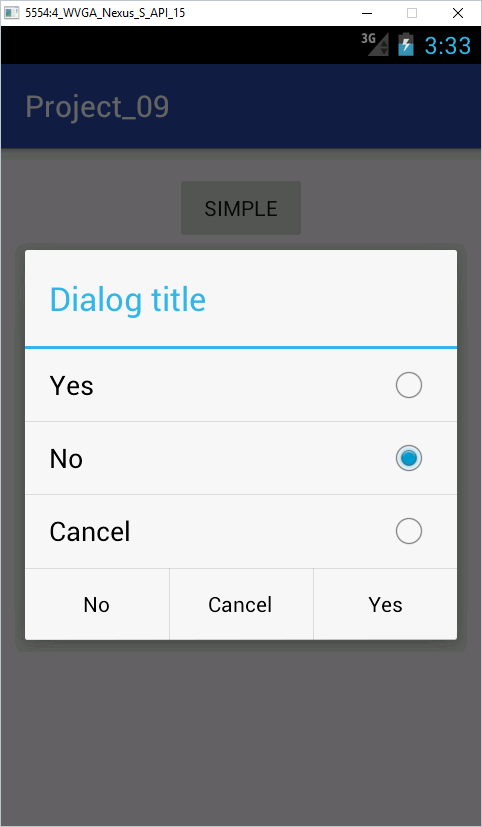Image resolution: width=482 pixels, height=827 pixels.
Task: Close the emulator window
Action: pos(458,13)
